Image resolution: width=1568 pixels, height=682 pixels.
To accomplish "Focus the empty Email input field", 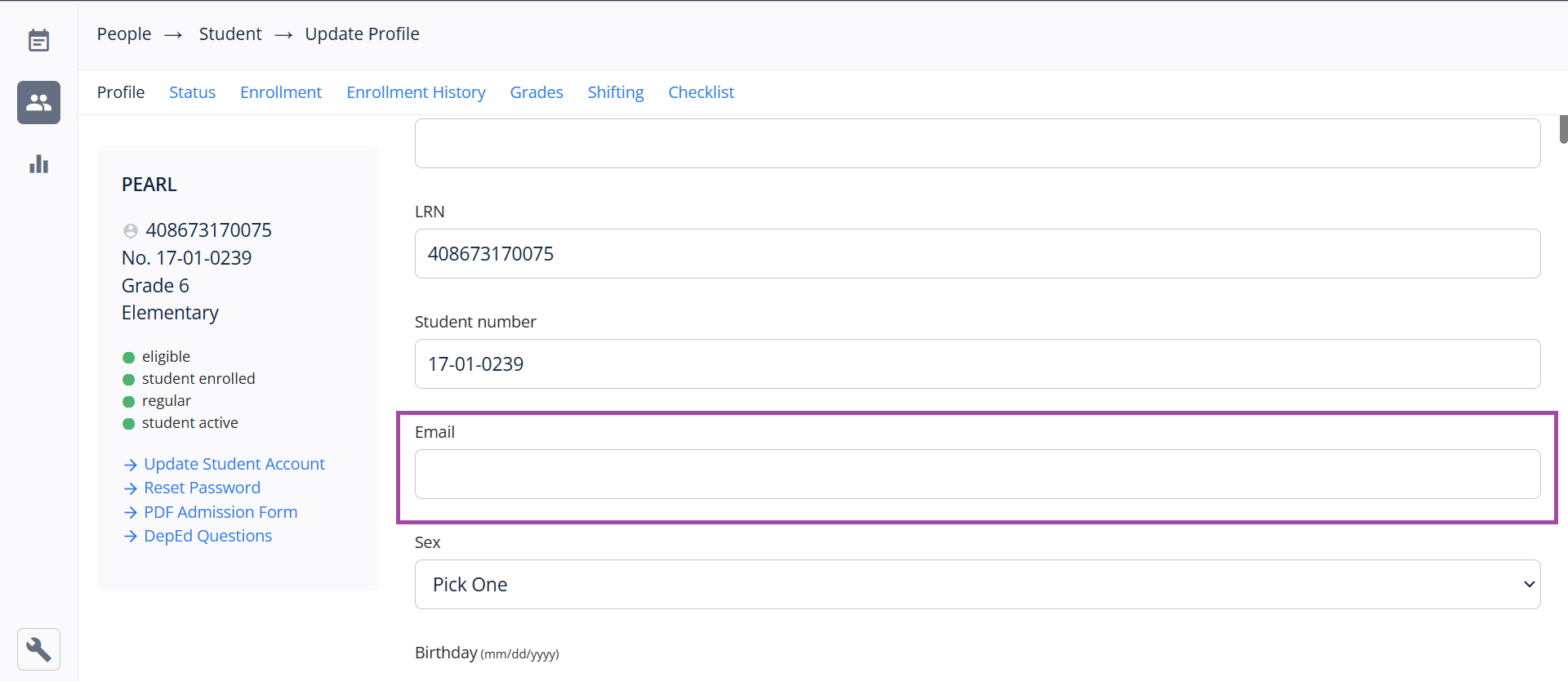I will point(977,474).
